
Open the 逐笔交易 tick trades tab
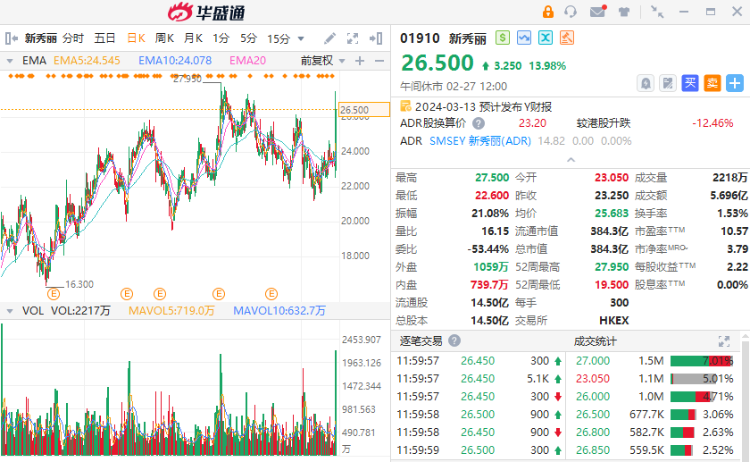(x=421, y=341)
